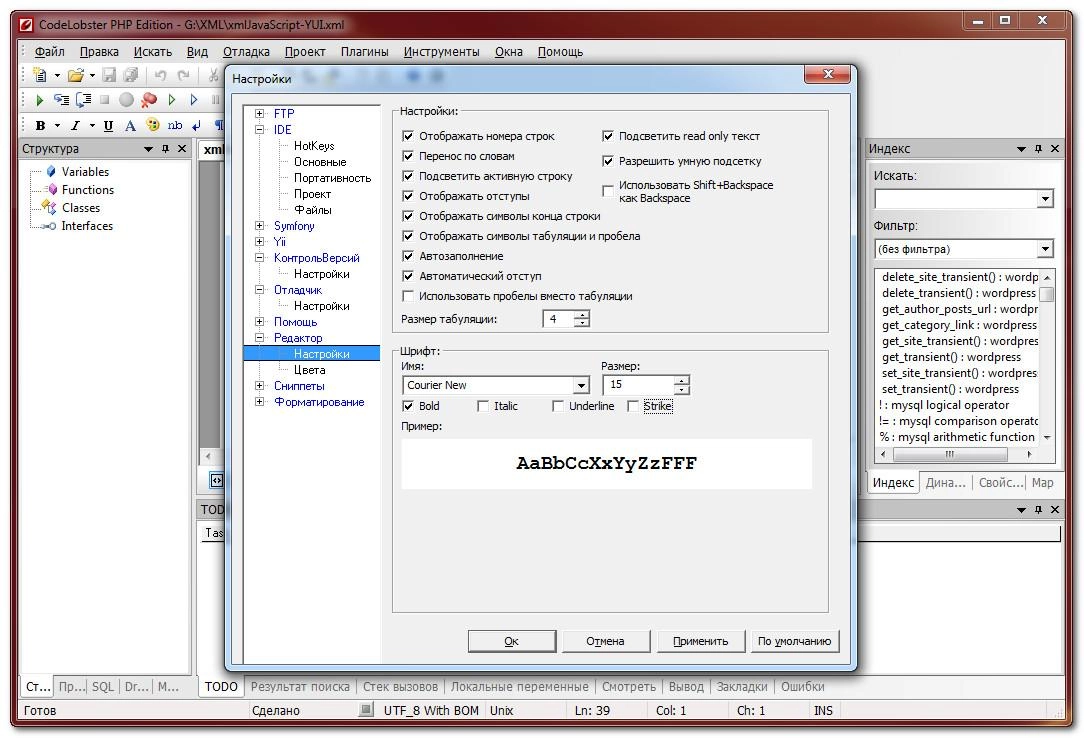Image resolution: width=1084 pixels, height=738 pixels.
Task: Click the Step Into debug icon
Action: (62, 100)
